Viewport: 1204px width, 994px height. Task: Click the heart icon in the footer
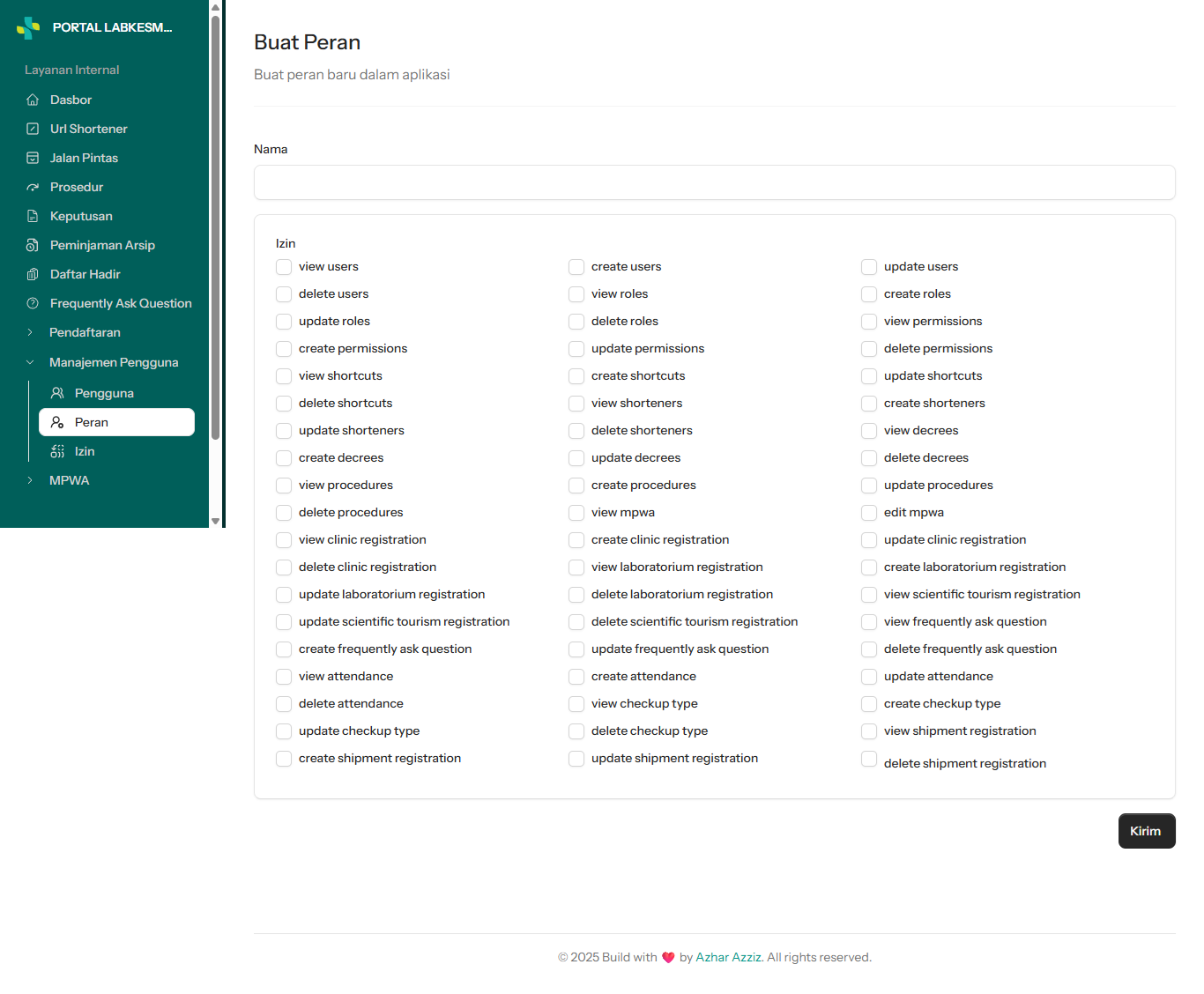(x=668, y=958)
